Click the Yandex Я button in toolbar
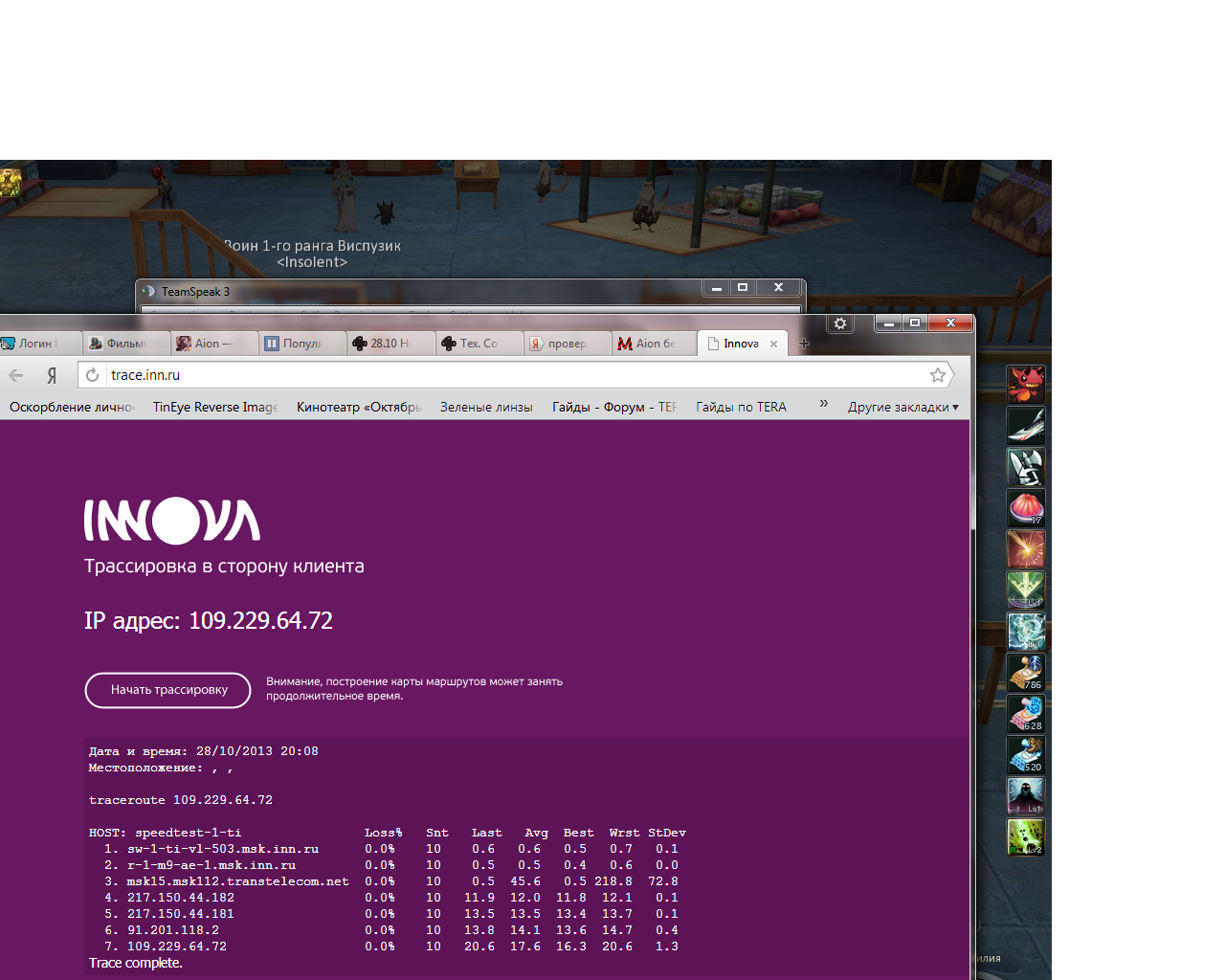Viewport: 1225px width, 980px height. point(52,375)
